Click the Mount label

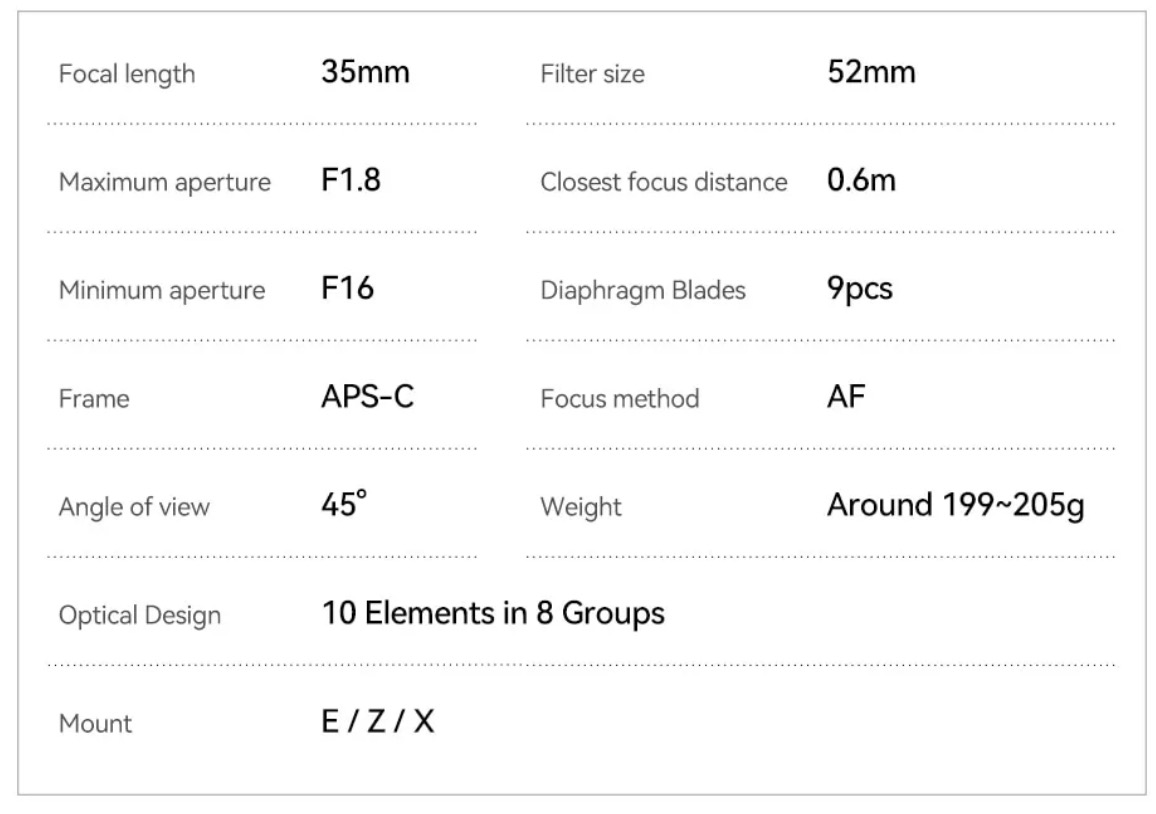tap(96, 724)
